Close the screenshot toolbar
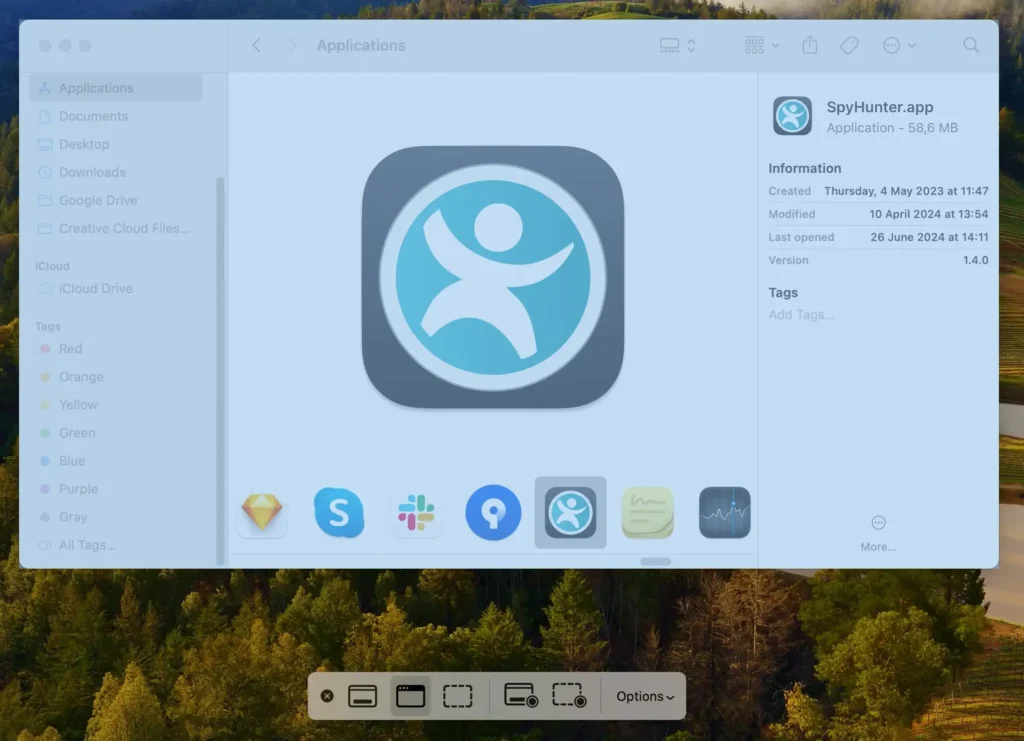The height and width of the screenshot is (741, 1024). [x=327, y=696]
